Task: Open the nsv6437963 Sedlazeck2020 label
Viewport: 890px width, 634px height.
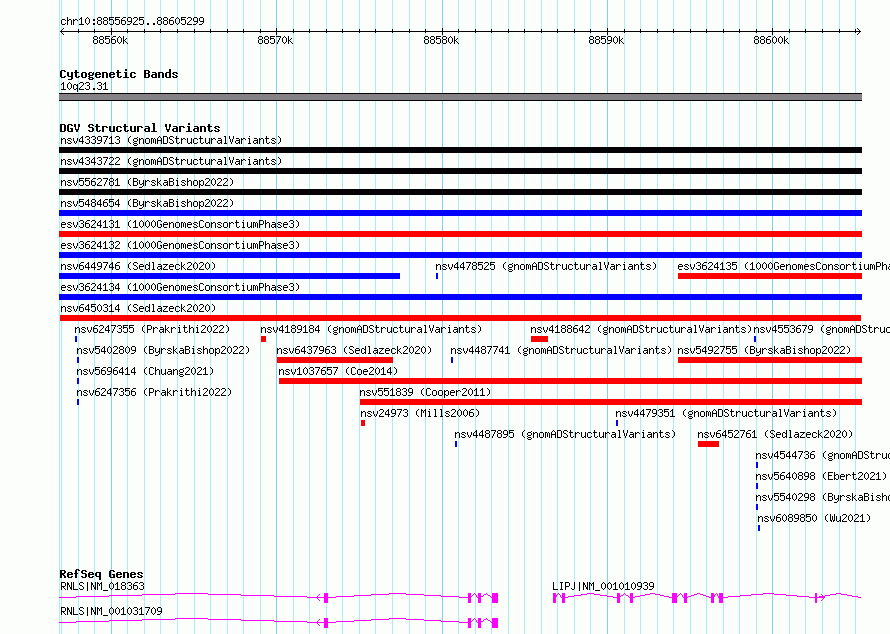Action: pyautogui.click(x=354, y=350)
